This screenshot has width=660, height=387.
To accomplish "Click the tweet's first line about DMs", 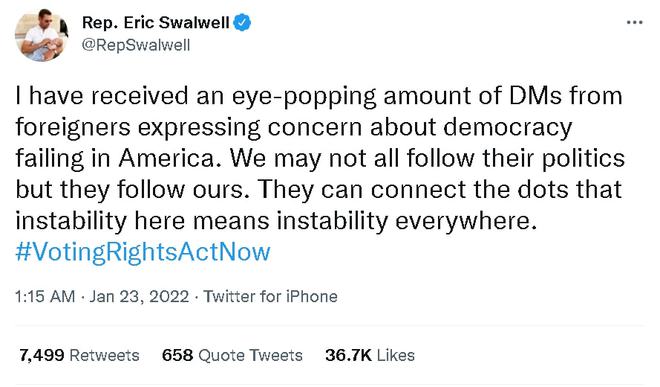I will tap(319, 96).
